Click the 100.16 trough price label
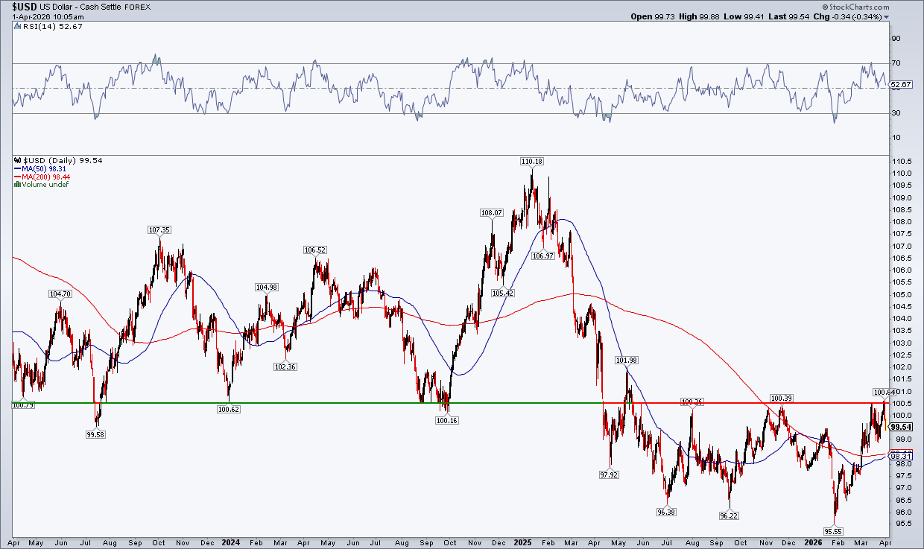 coord(447,420)
